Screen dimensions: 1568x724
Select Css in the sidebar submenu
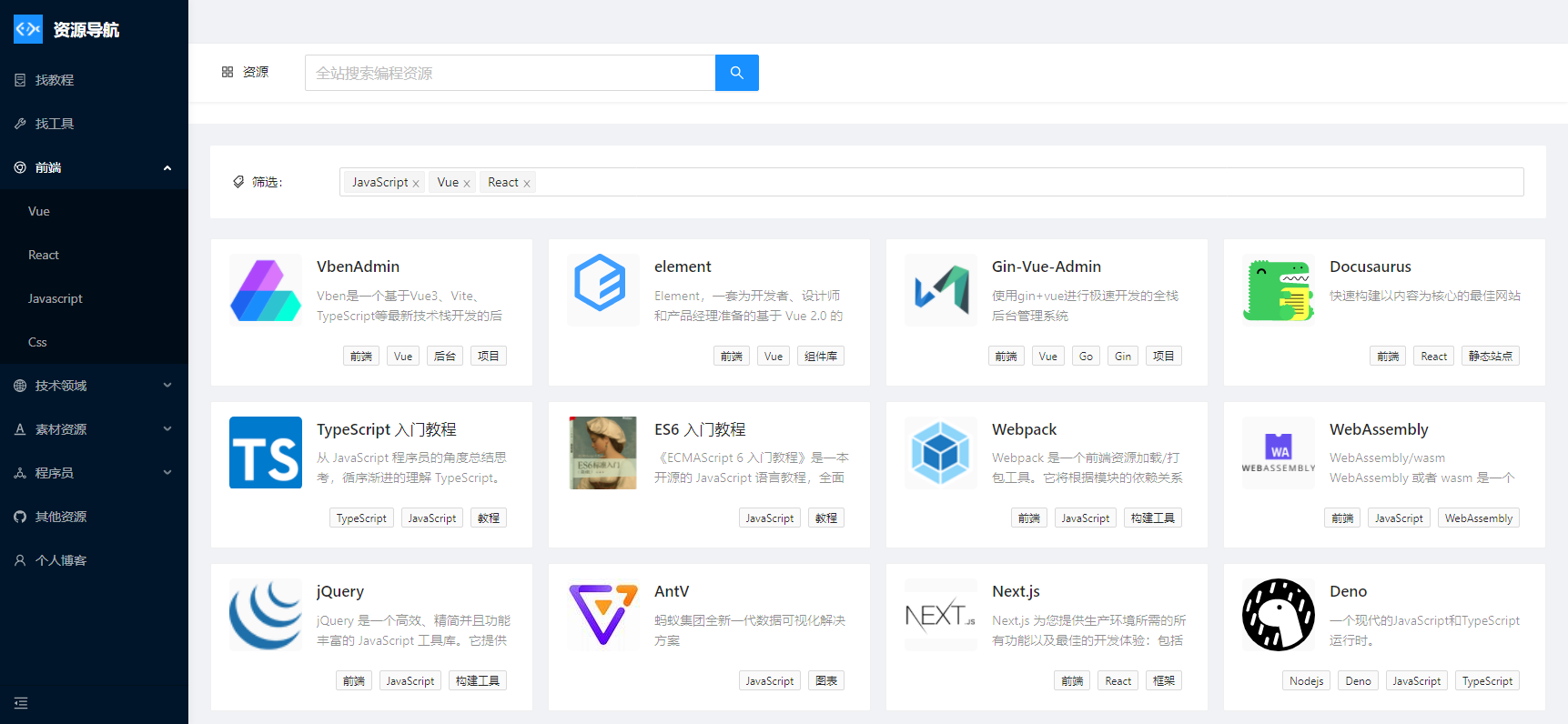94,342
